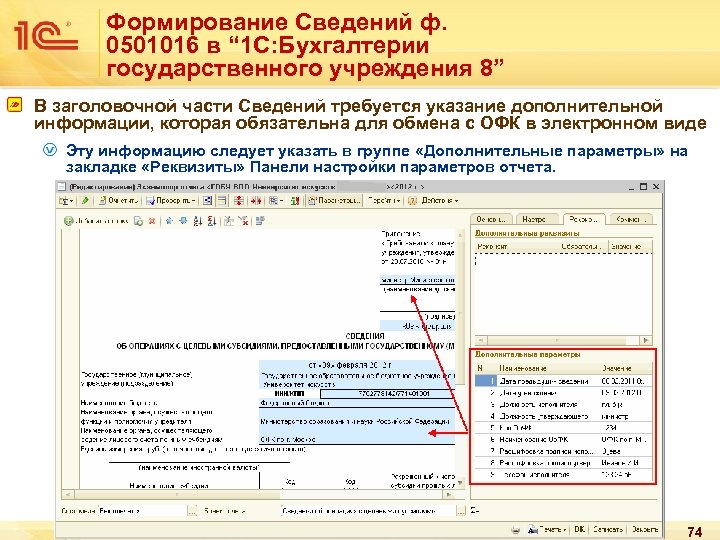Viewport: 720px width, 540px height.
Task: Click the blue move-up arrow icon
Action: click(169, 221)
